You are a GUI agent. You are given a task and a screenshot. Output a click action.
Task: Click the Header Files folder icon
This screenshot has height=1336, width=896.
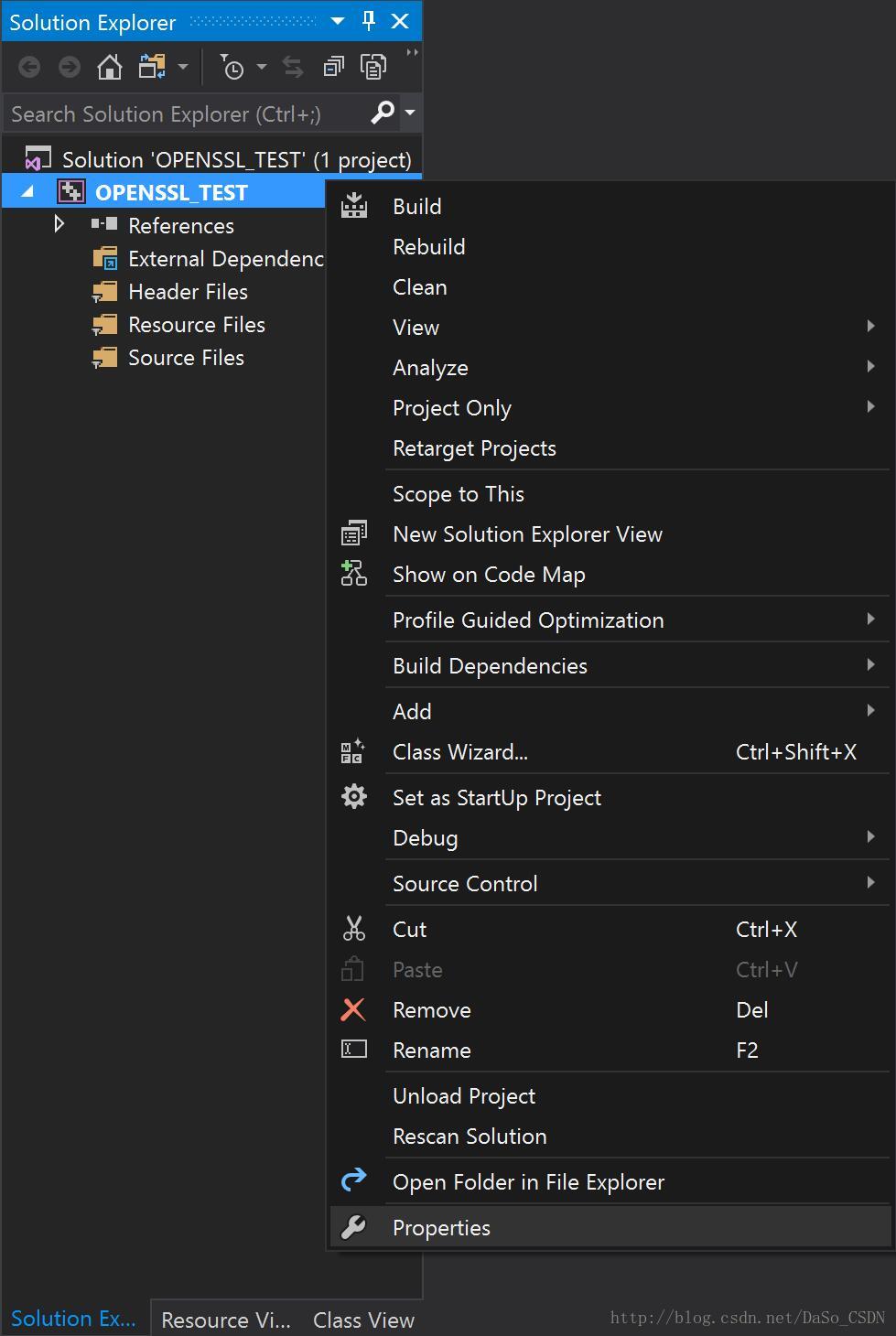coord(105,292)
